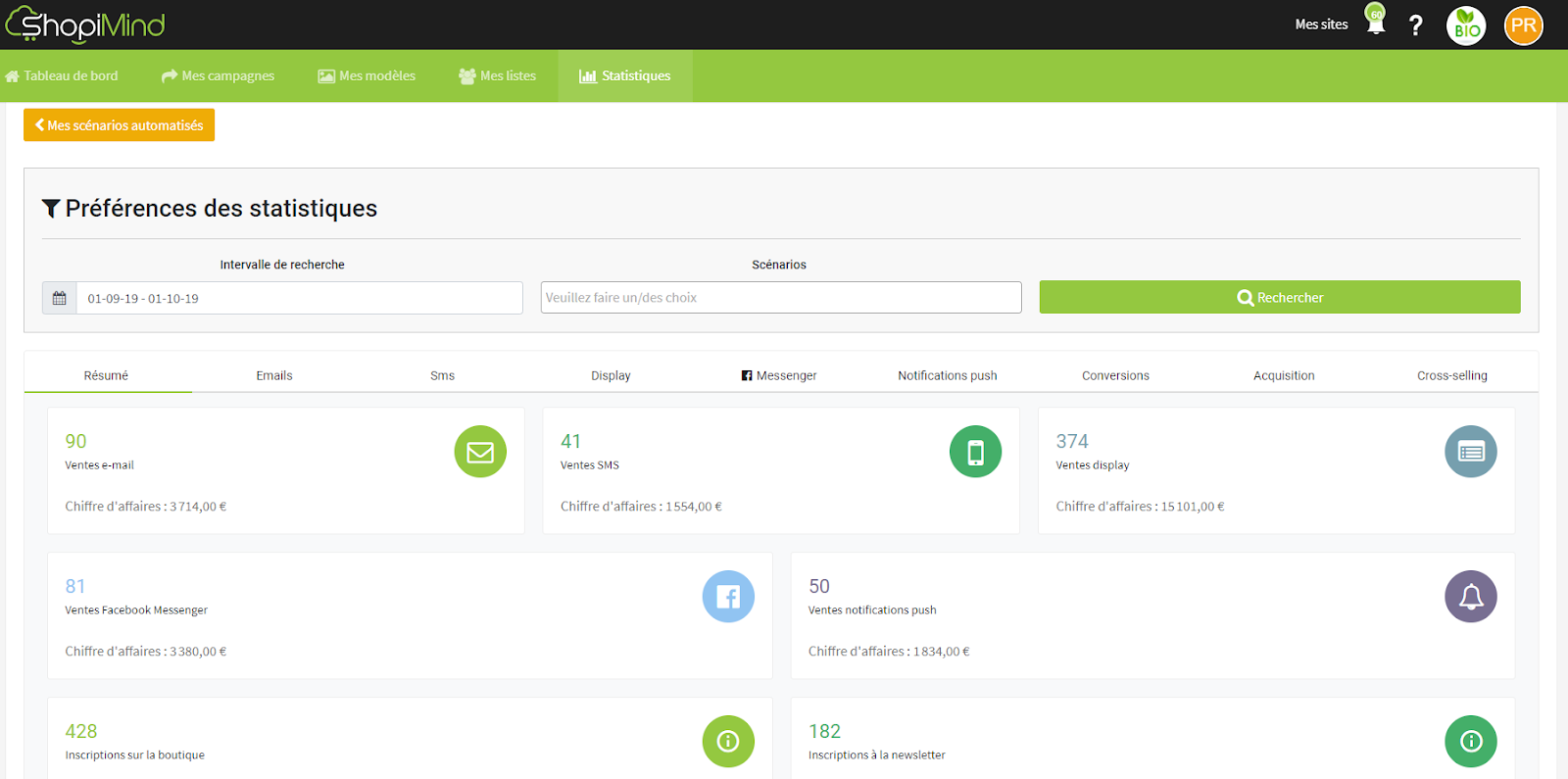Switch to the Conversions tab

click(x=1115, y=375)
